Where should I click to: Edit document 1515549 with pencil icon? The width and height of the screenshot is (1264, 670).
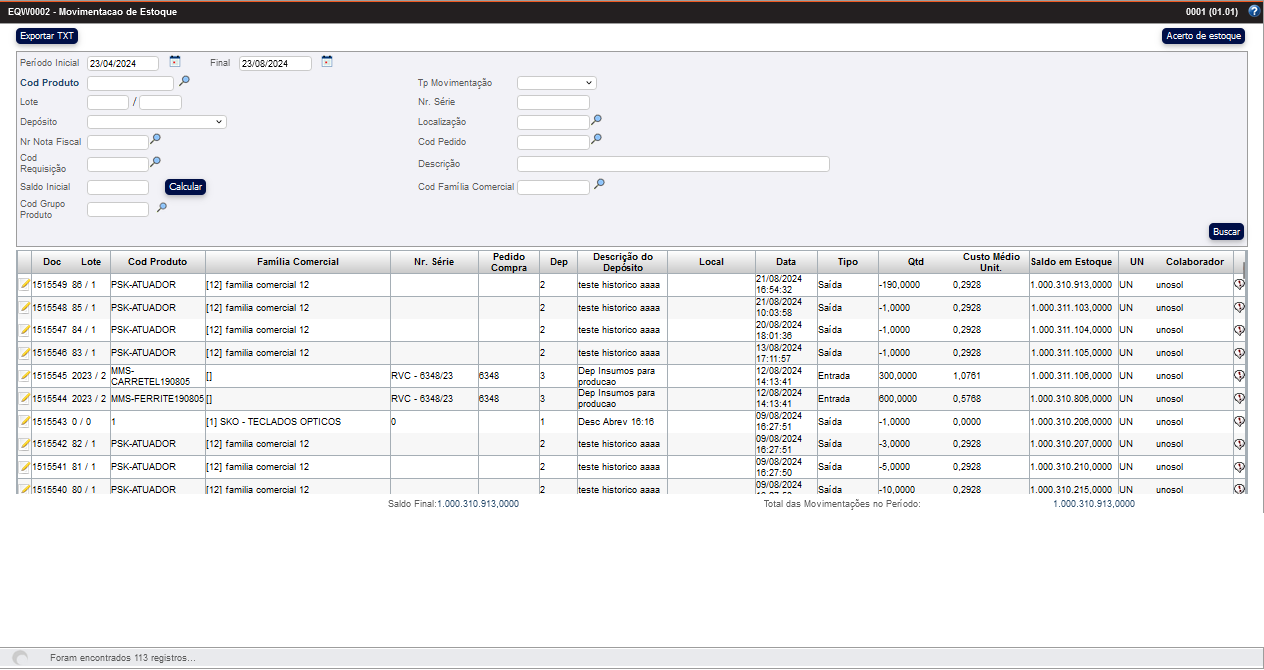[25, 284]
